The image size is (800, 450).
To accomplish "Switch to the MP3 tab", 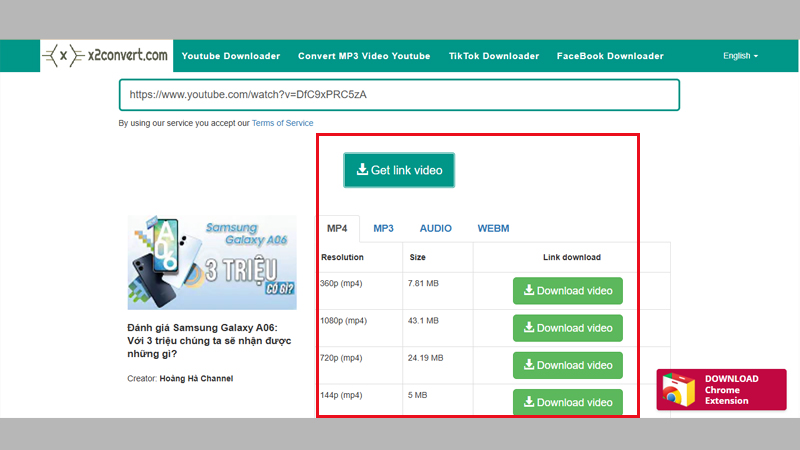I will tap(383, 228).
